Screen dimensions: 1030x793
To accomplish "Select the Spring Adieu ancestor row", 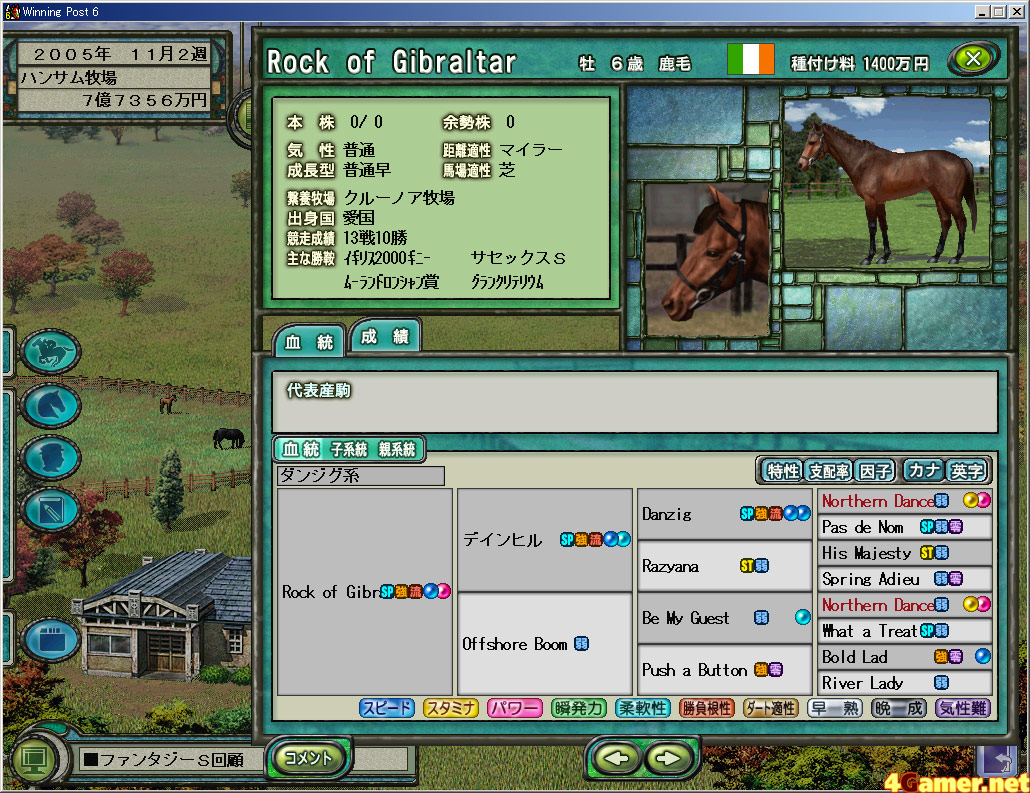I will point(905,579).
